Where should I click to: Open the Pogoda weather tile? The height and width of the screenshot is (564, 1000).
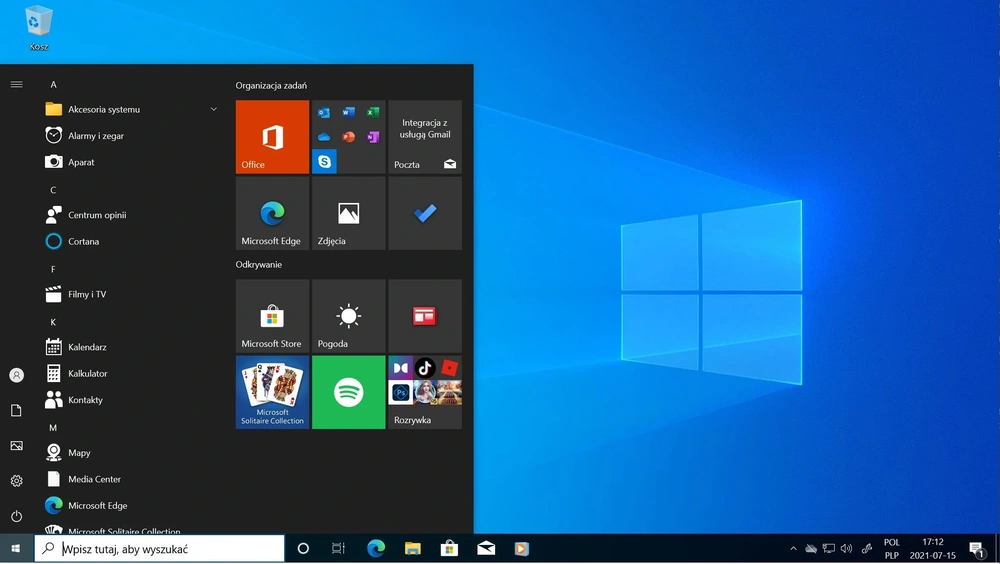[x=349, y=316]
